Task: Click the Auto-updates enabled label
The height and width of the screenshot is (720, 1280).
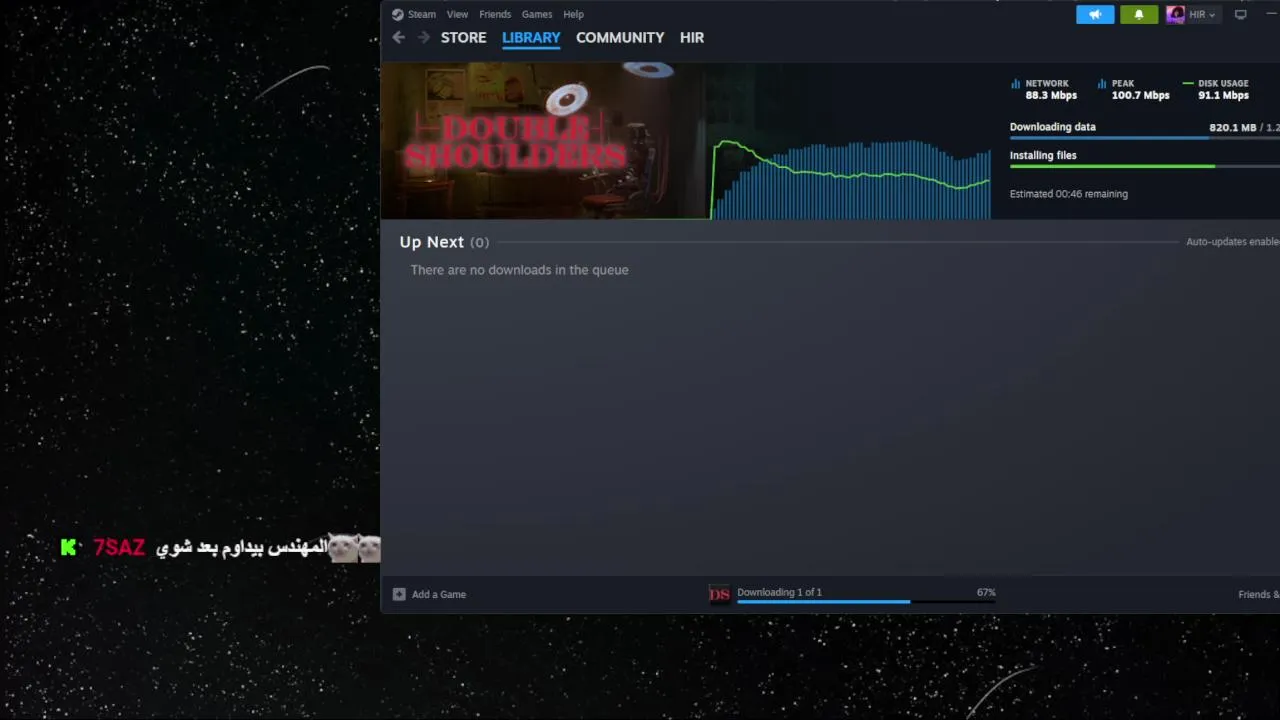Action: [1233, 242]
